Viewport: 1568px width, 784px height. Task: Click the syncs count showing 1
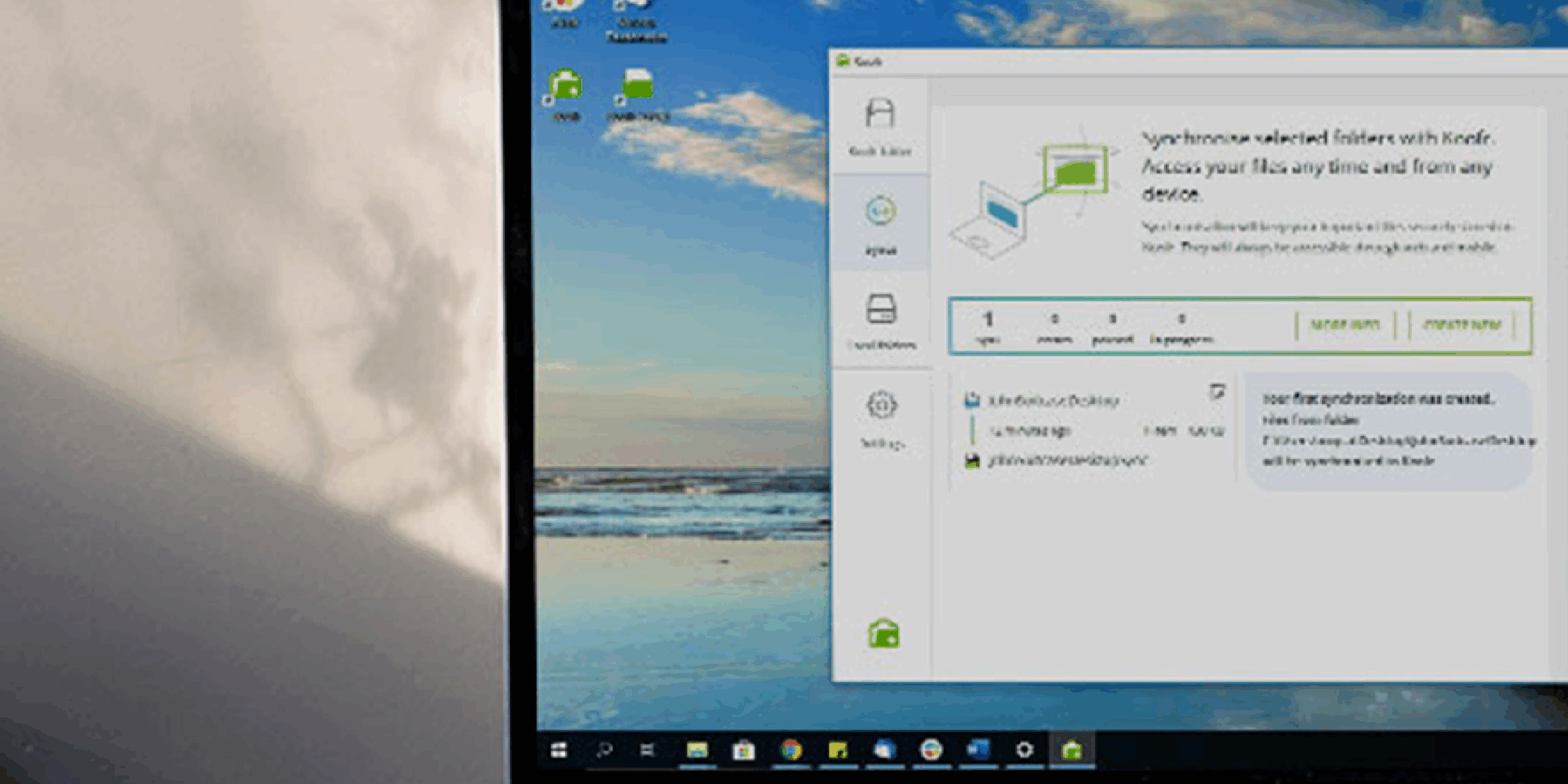coord(988,325)
